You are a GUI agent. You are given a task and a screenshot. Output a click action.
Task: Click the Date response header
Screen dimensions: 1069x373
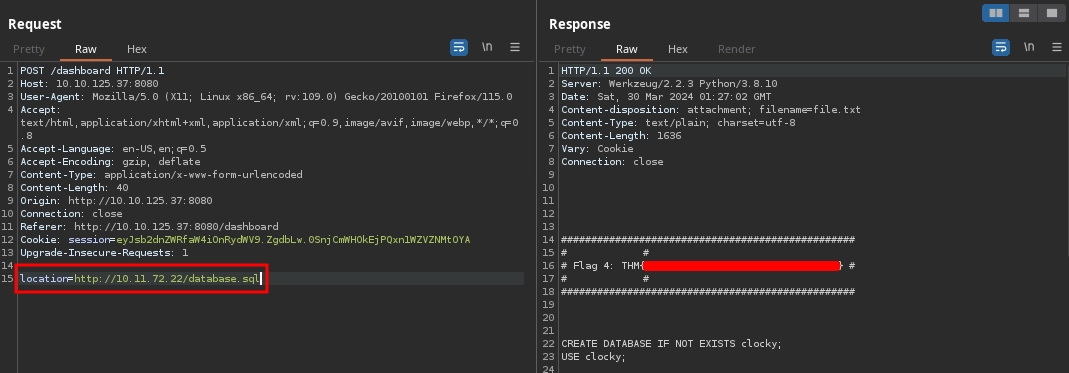666,97
